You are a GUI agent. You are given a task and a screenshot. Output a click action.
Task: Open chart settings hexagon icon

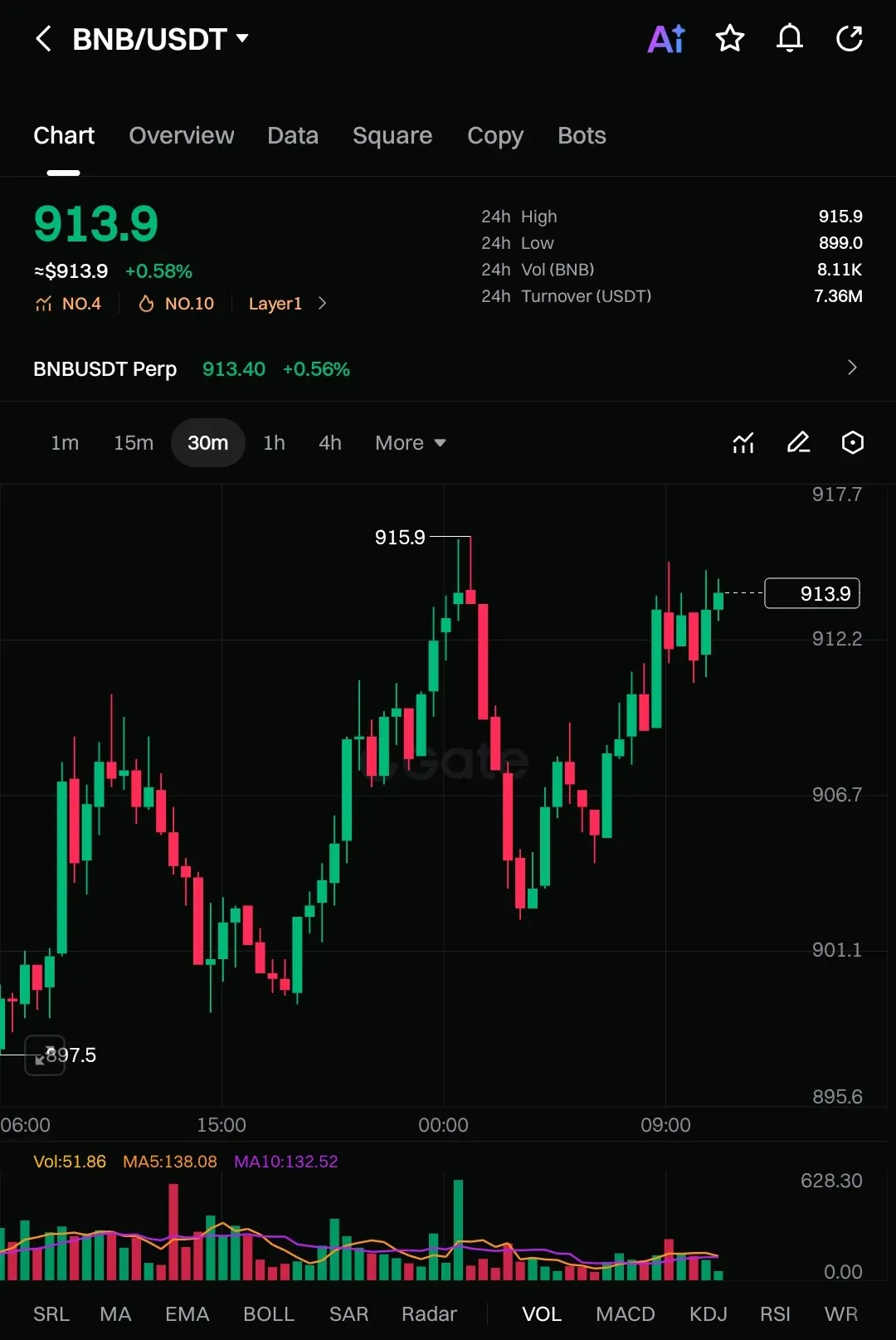[853, 442]
